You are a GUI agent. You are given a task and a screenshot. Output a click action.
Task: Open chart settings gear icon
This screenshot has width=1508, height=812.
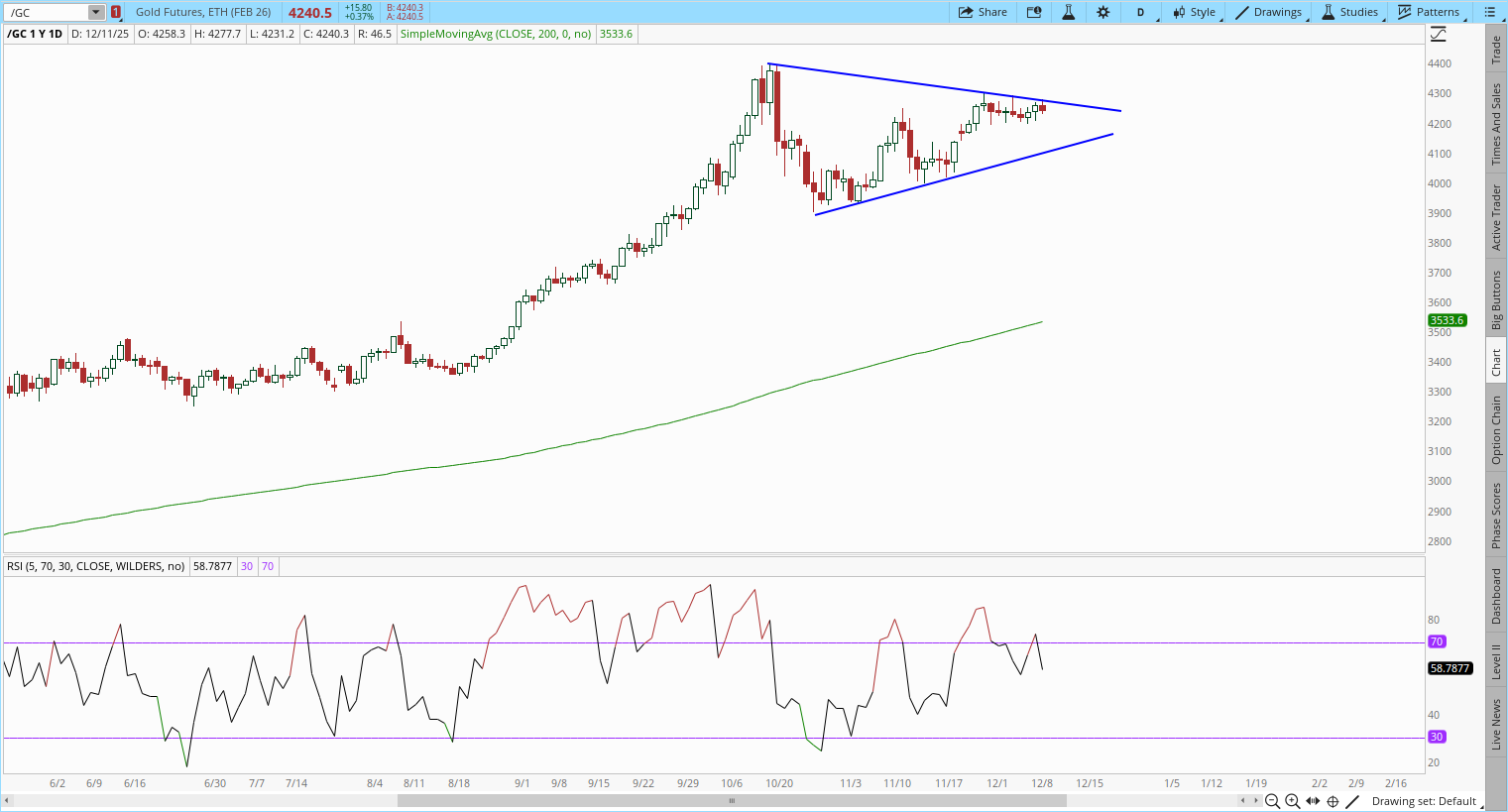point(1102,12)
